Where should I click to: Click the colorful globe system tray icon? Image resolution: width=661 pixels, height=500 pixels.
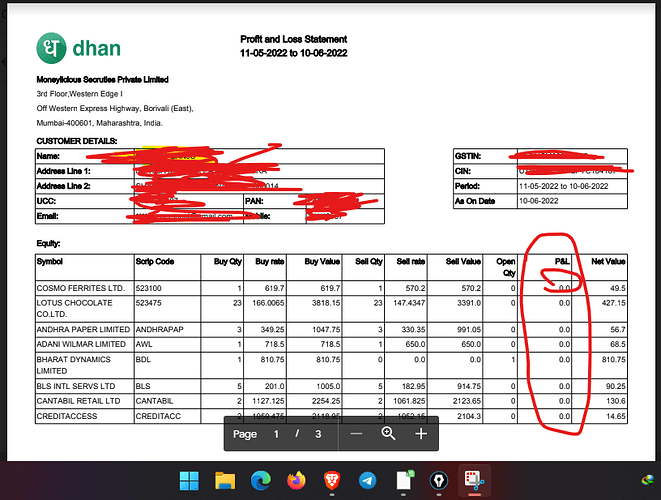pyautogui.click(x=648, y=480)
